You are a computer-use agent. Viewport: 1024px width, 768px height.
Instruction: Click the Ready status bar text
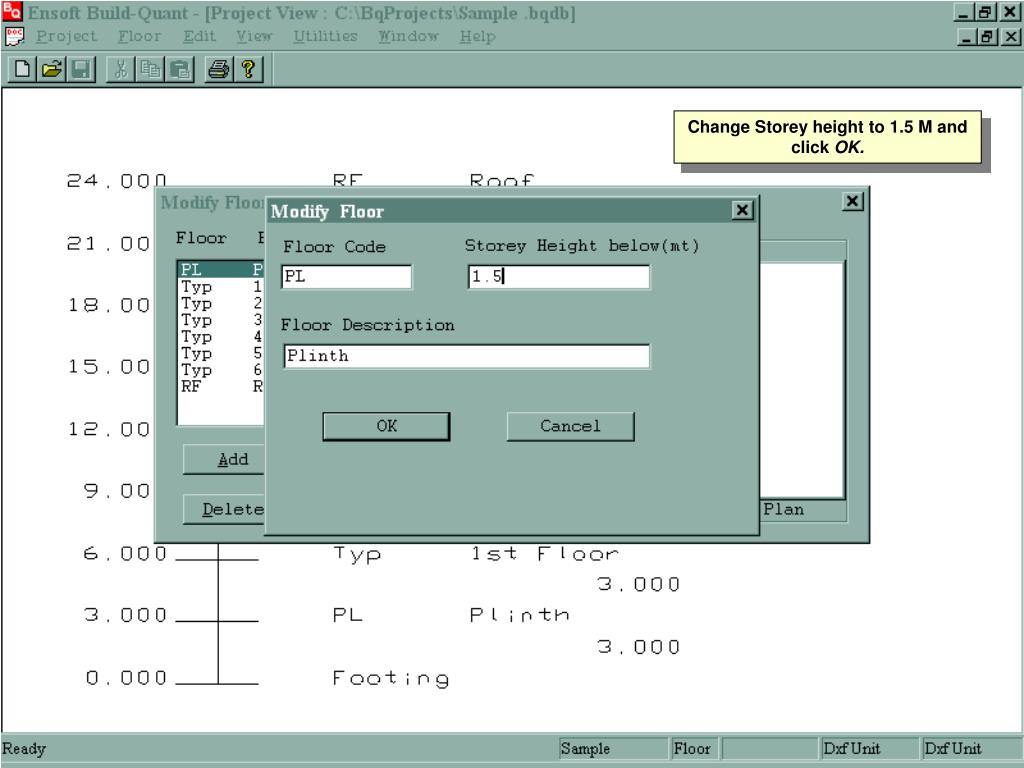24,748
